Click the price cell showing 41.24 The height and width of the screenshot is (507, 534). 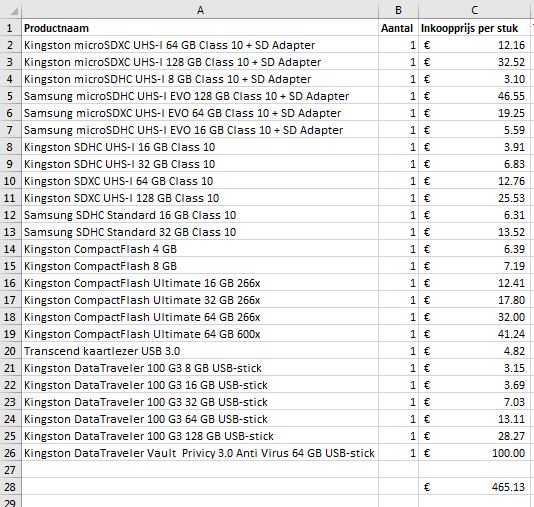pos(474,333)
